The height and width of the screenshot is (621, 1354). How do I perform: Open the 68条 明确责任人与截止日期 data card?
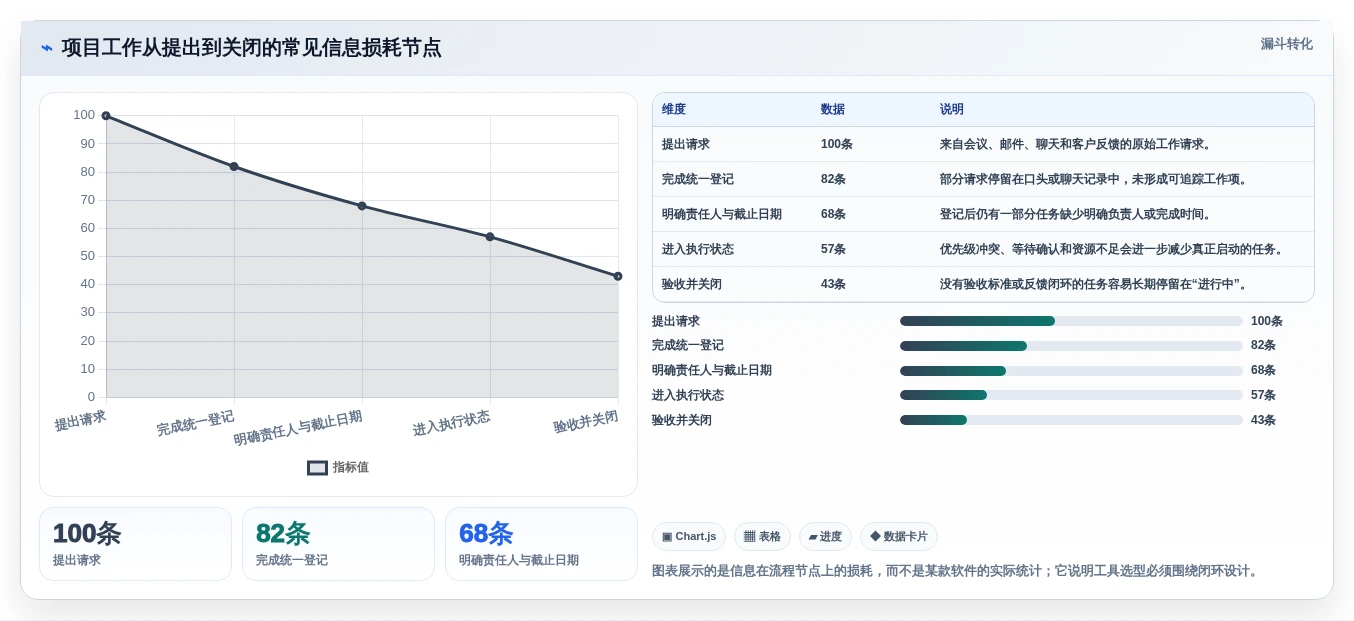pos(541,544)
